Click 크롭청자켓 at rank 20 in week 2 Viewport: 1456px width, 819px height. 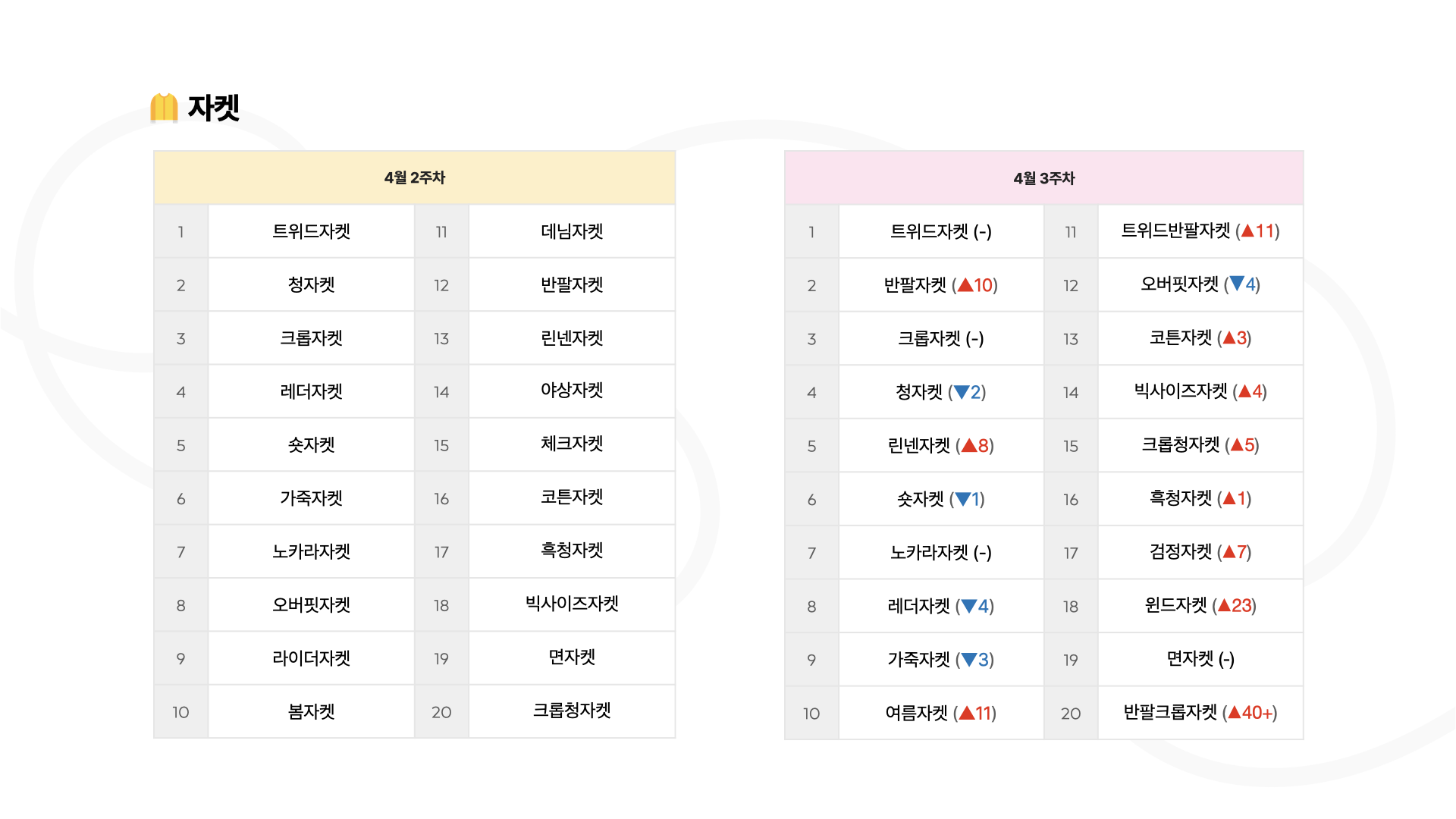point(572,711)
